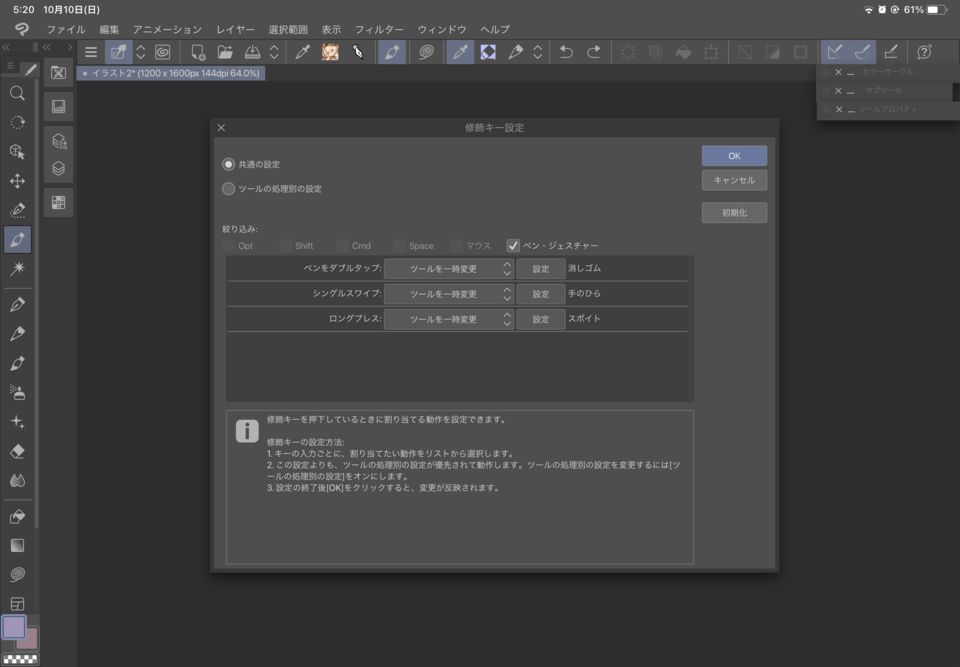The image size is (960, 667).
Task: Select the Airbrush spray tool
Action: 17,393
